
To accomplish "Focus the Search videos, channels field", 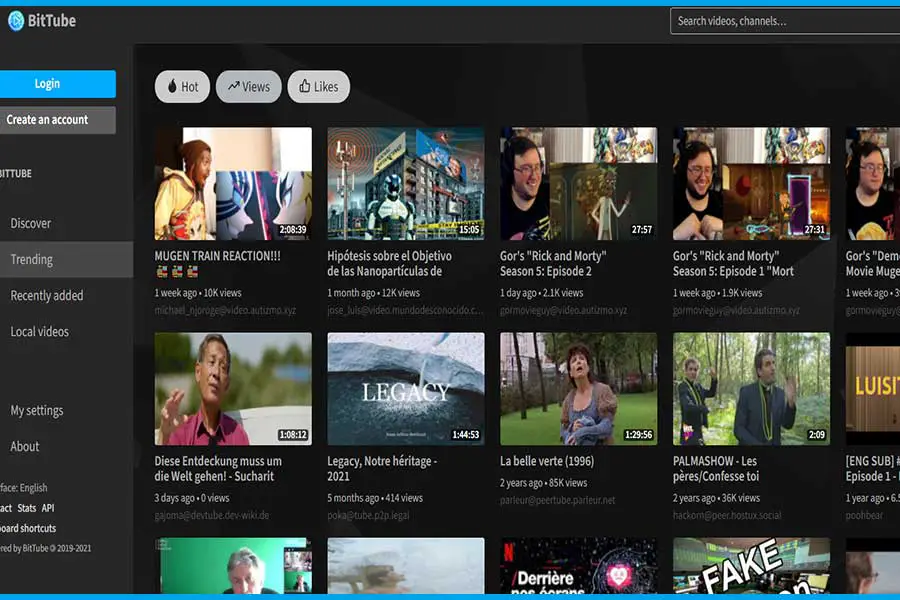I will tap(785, 21).
